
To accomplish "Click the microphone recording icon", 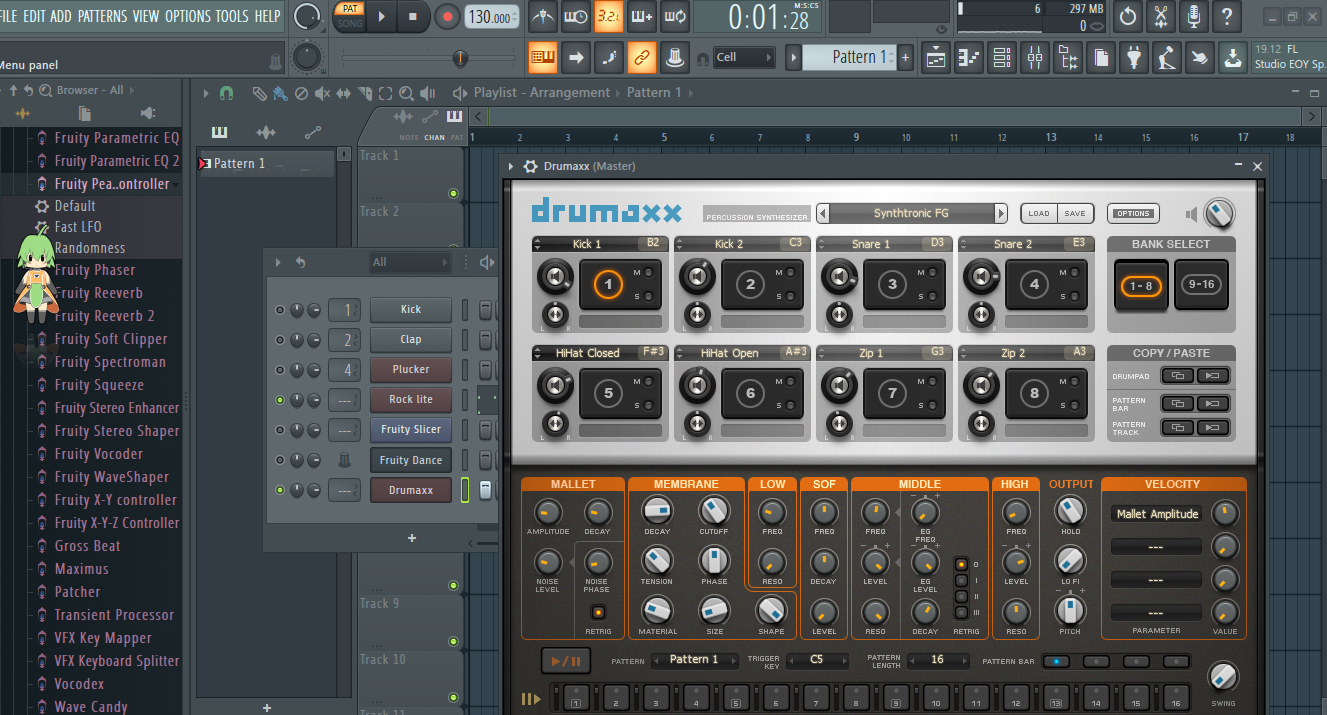I will (x=1193, y=17).
